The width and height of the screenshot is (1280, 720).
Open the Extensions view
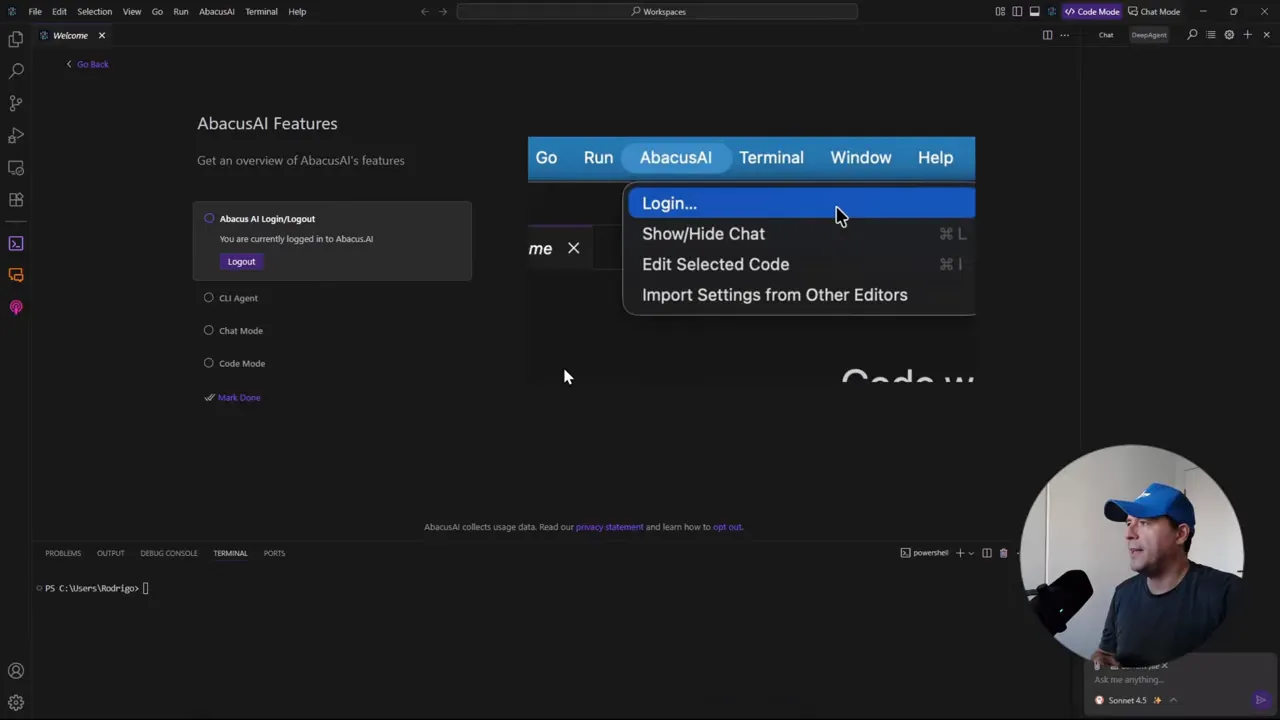tap(16, 200)
